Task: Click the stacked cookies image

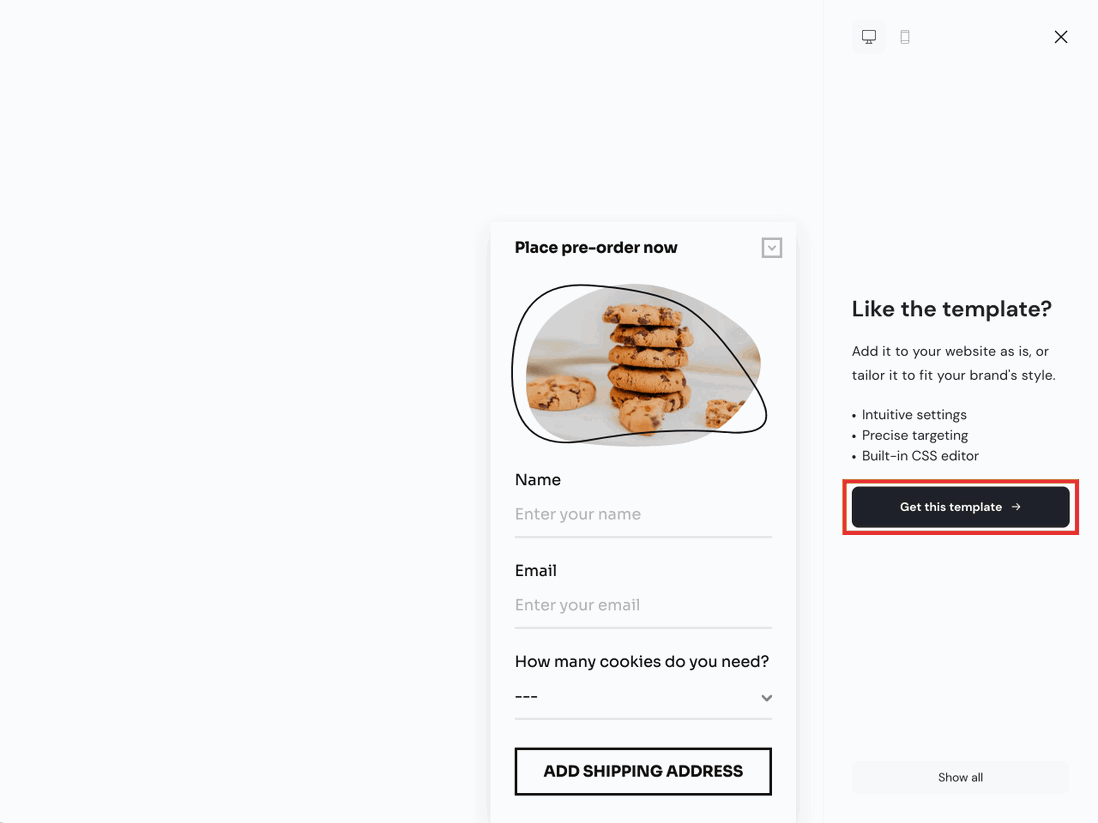Action: (x=641, y=365)
